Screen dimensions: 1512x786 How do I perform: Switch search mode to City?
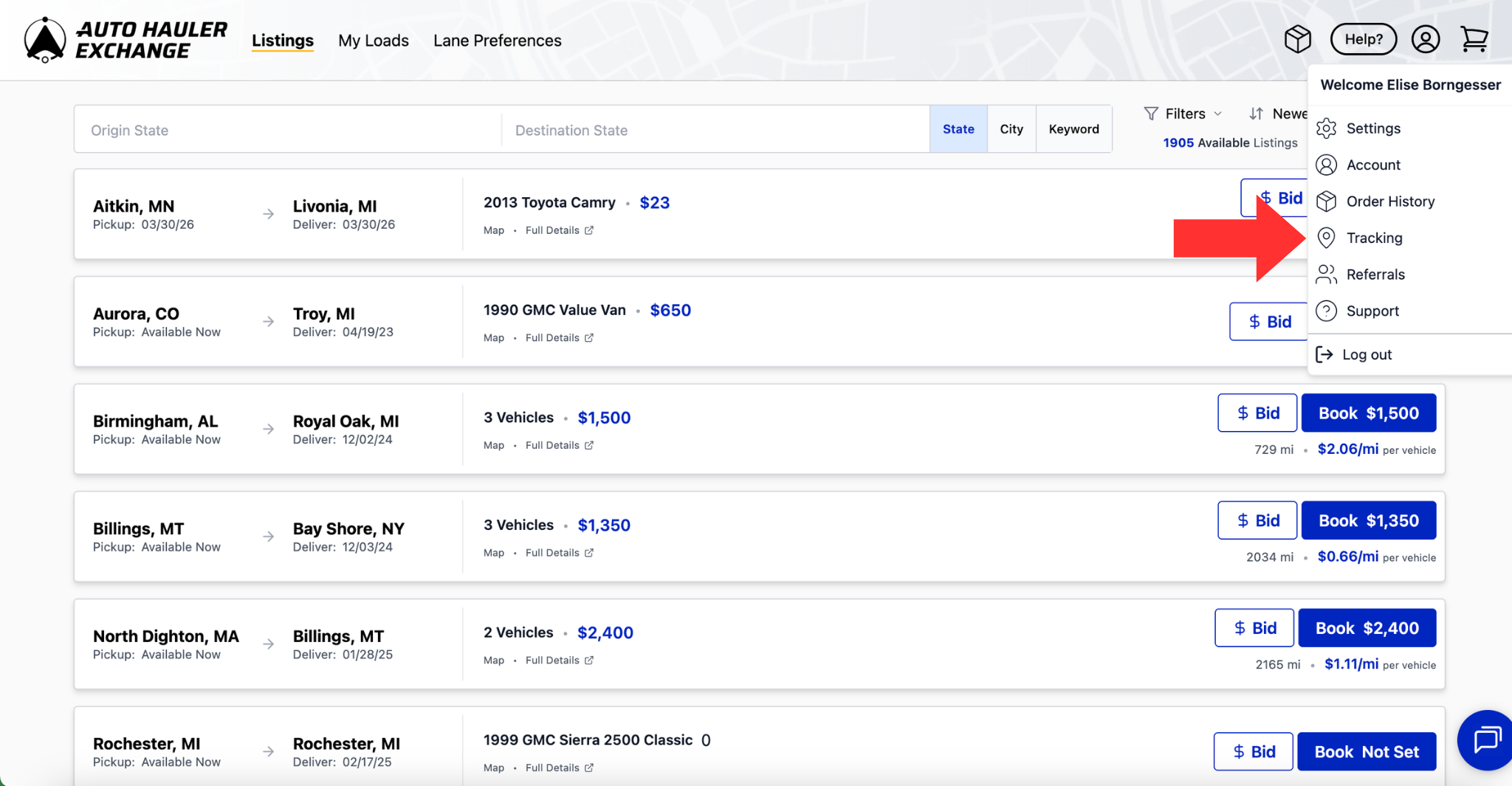1011,129
